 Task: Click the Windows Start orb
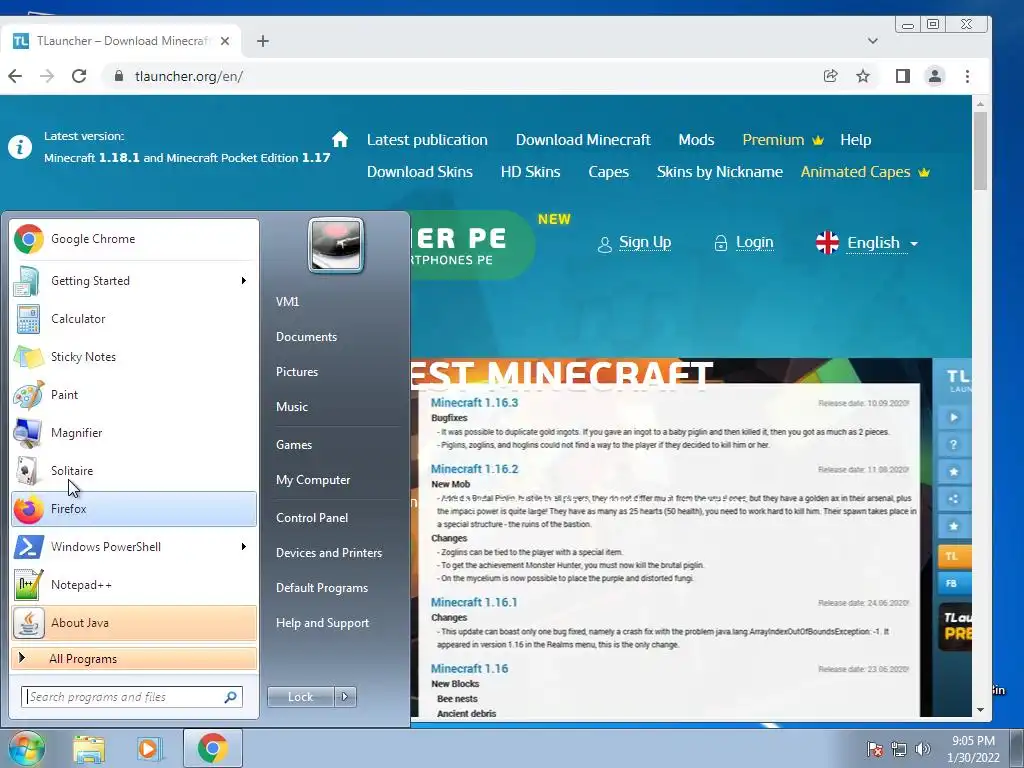pyautogui.click(x=25, y=748)
